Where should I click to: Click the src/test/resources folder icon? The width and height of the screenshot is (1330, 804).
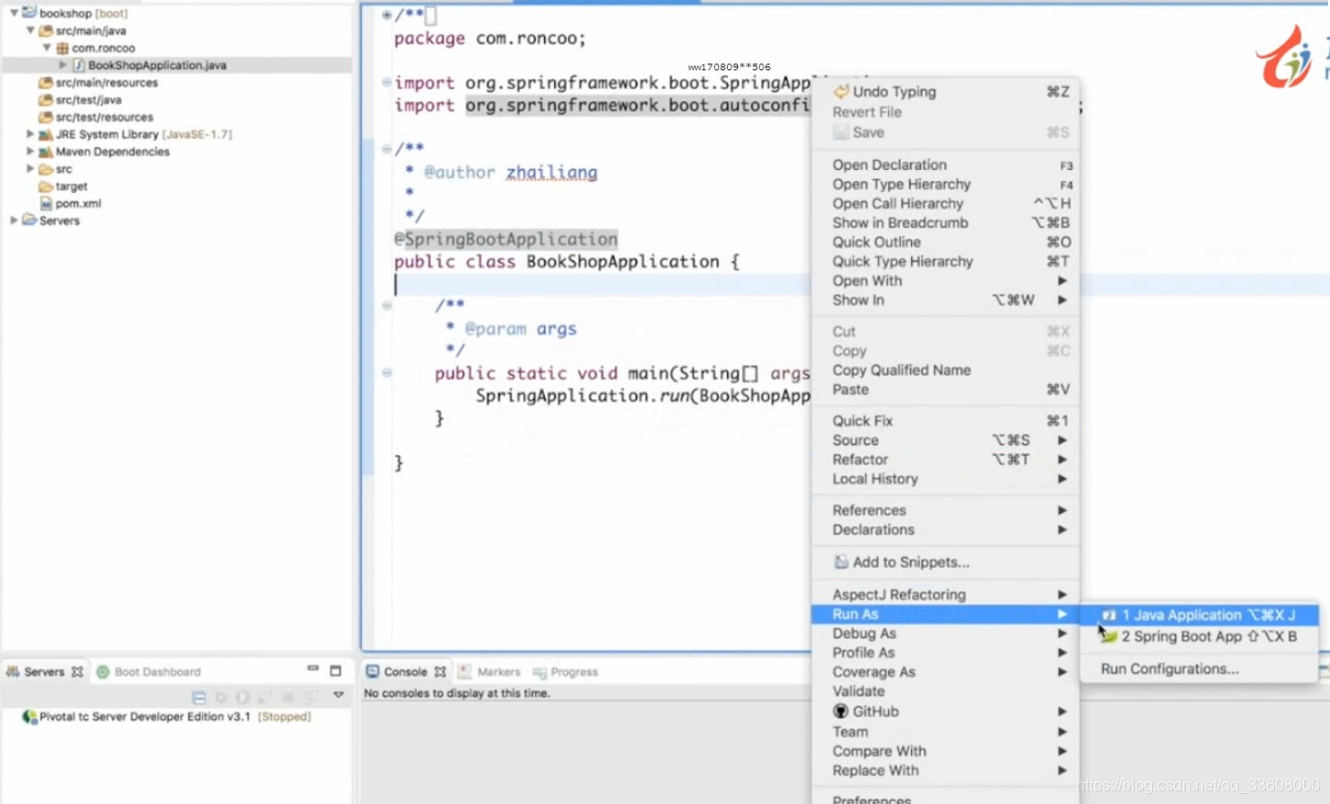pos(45,117)
